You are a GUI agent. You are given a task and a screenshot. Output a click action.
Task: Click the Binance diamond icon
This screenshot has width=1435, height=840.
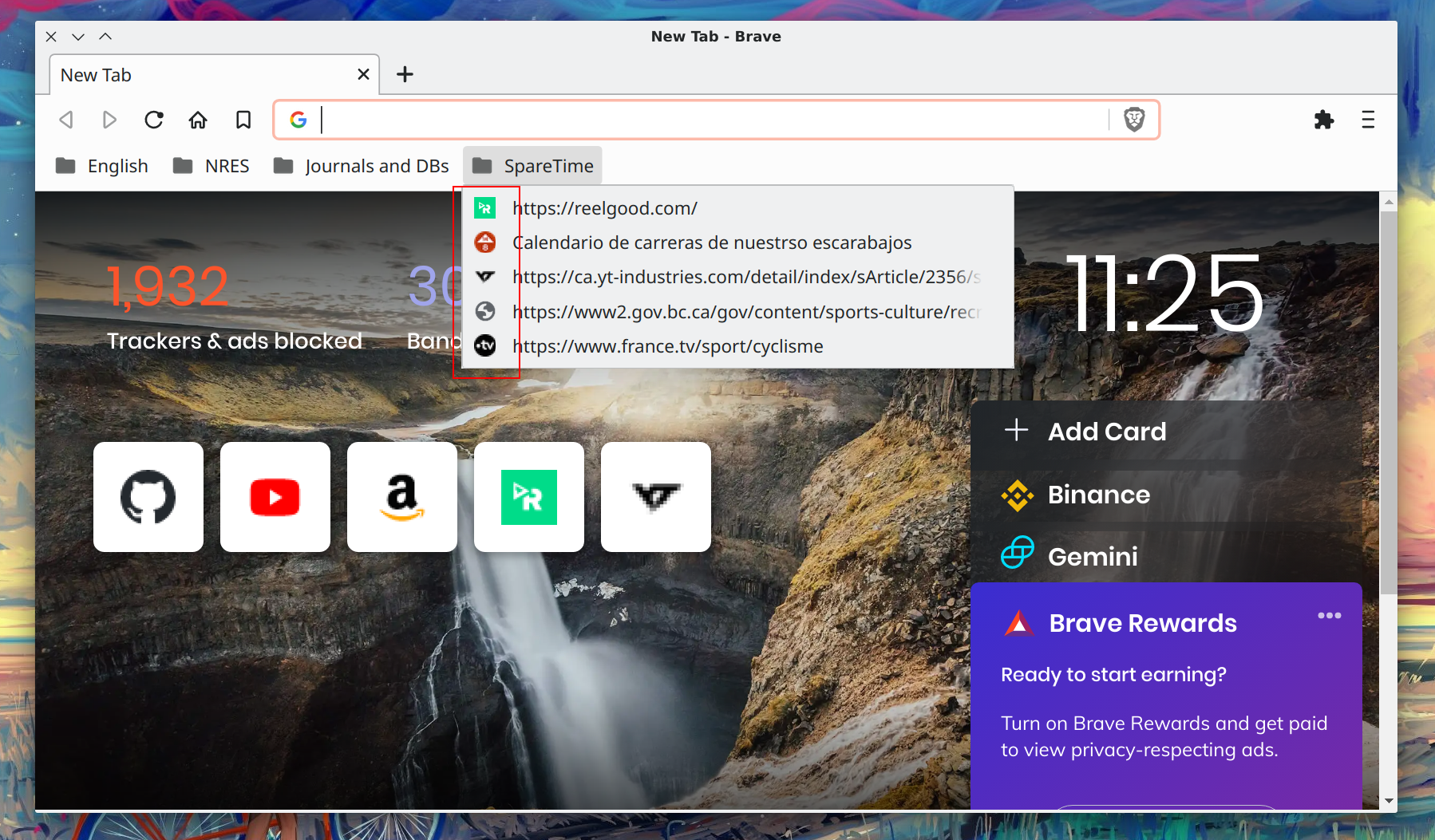pos(1018,495)
